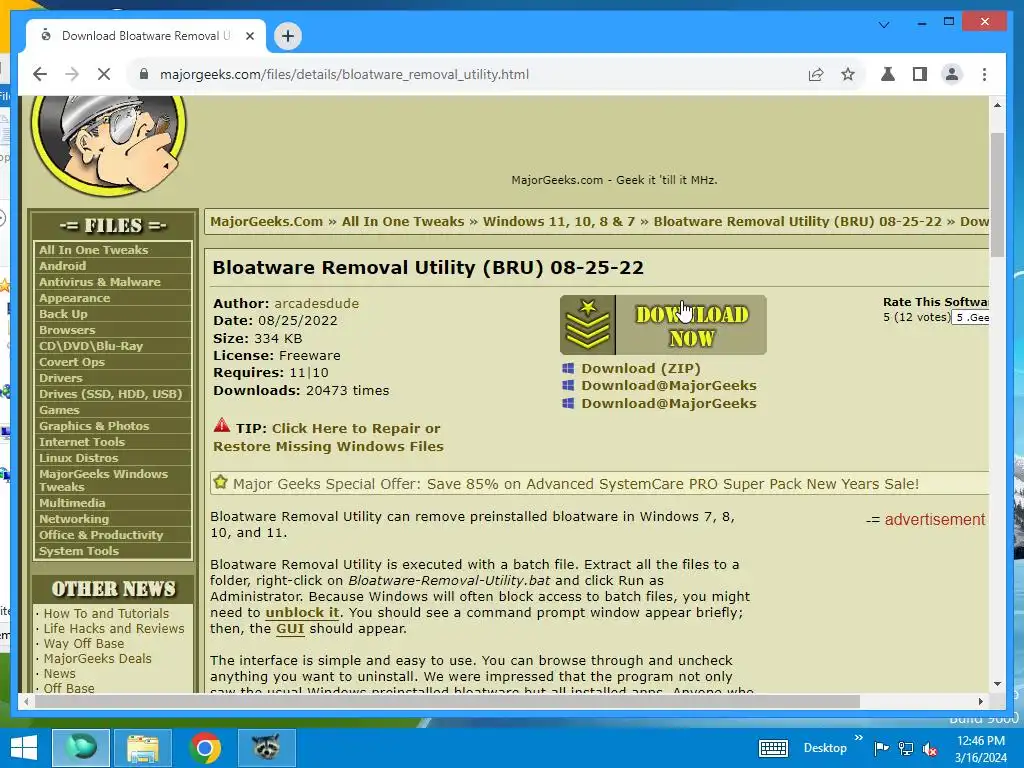Open Chrome Labs flask icon
This screenshot has height=768, width=1024.
[888, 74]
